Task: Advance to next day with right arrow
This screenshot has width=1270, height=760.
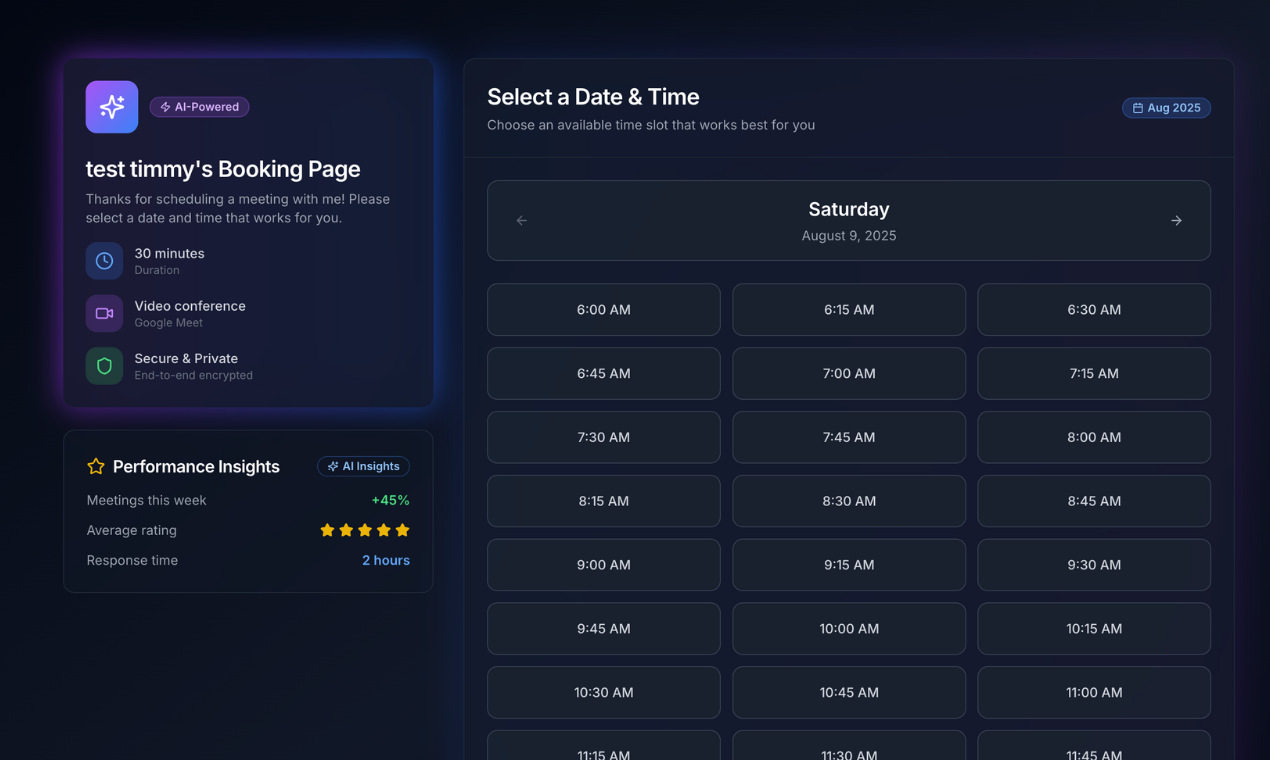Action: click(x=1176, y=221)
